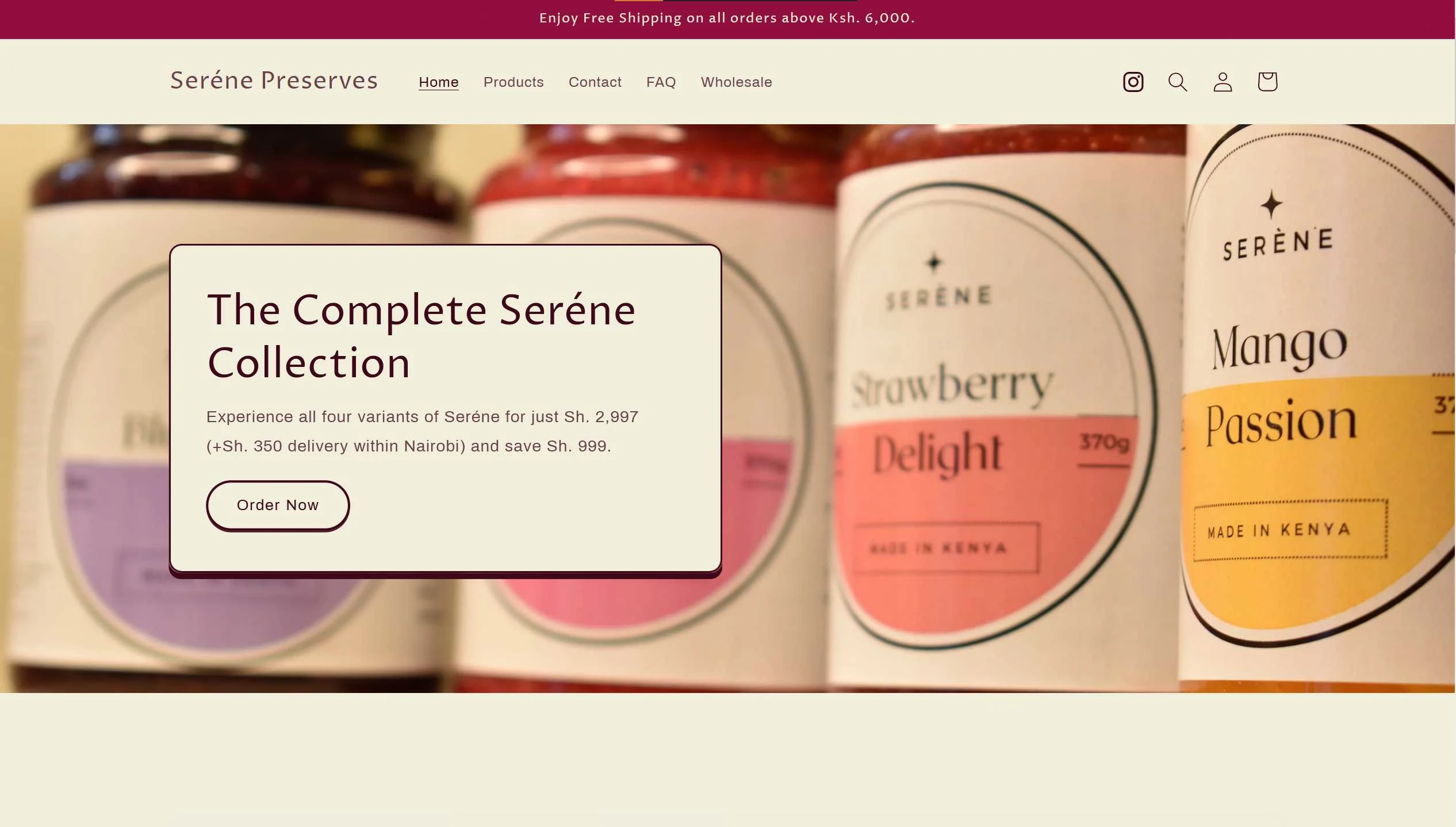Click the Made in Kenya stamp on Mango jar
The image size is (1456, 827).
coord(1290,530)
